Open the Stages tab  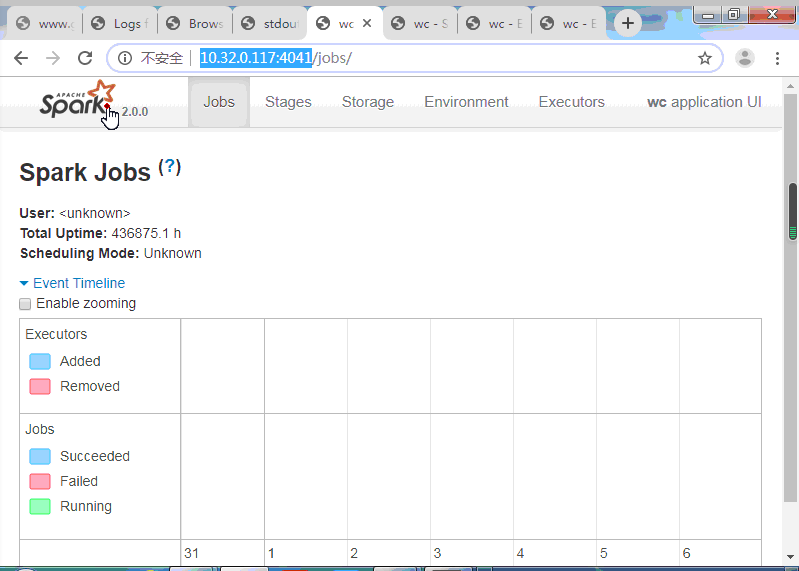[x=288, y=102]
